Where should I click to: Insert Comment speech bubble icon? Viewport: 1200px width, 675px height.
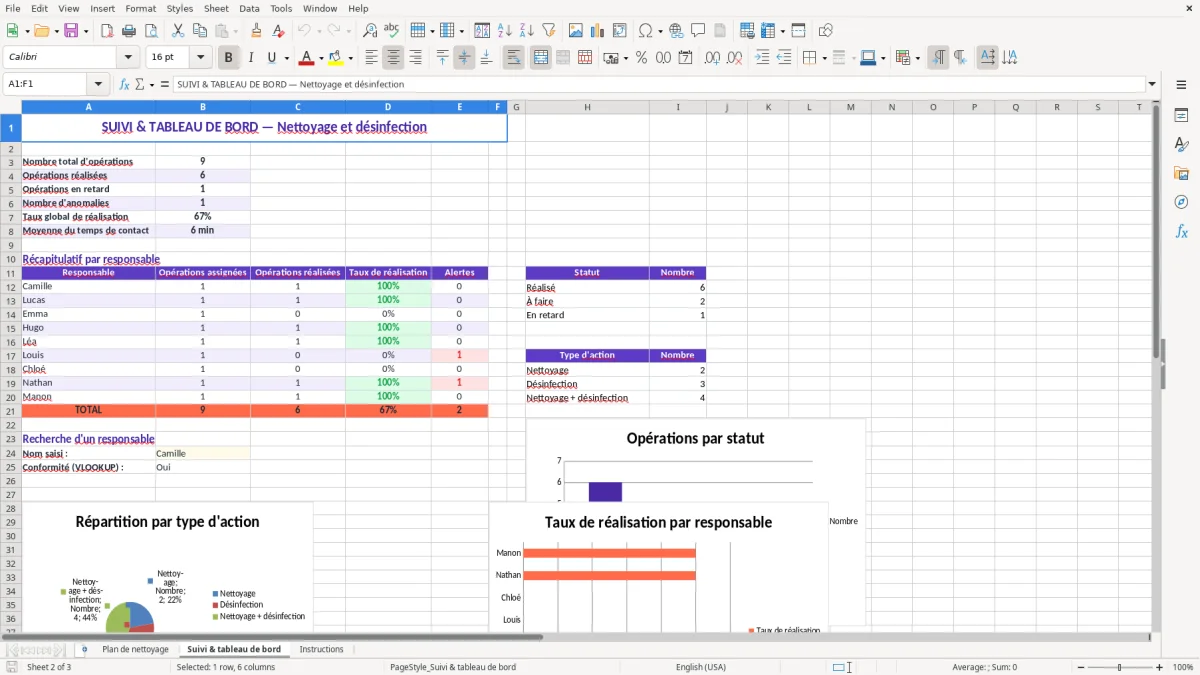click(x=698, y=31)
